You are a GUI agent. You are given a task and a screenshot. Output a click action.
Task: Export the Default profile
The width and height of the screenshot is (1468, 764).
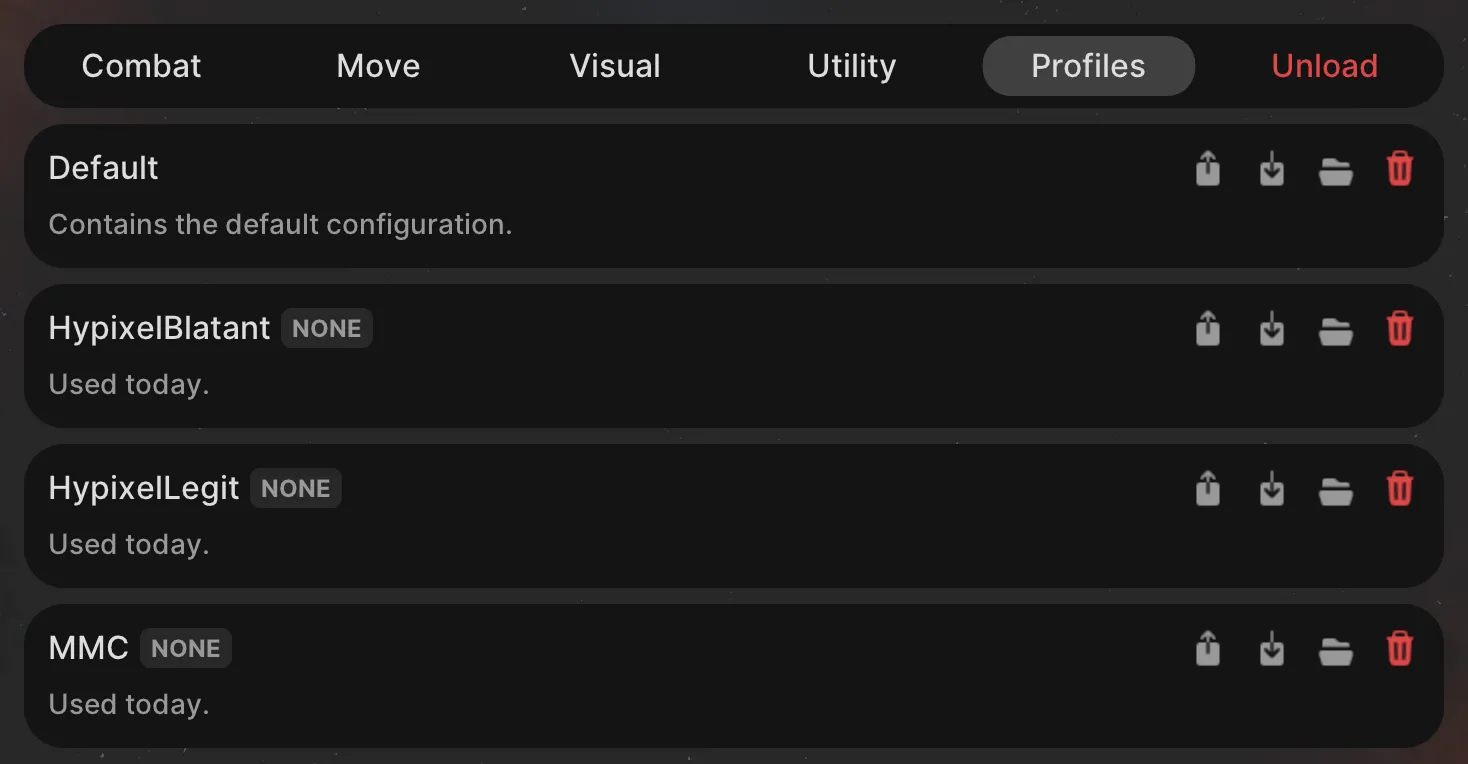[x=1207, y=169]
